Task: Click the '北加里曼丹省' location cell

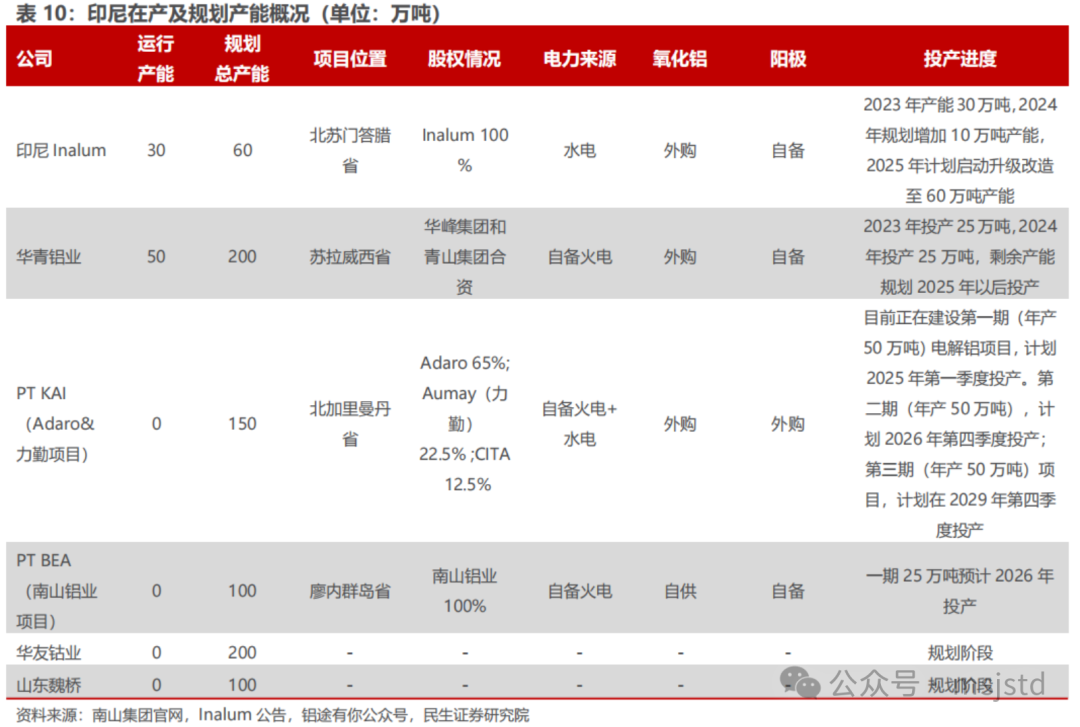Action: [350, 424]
